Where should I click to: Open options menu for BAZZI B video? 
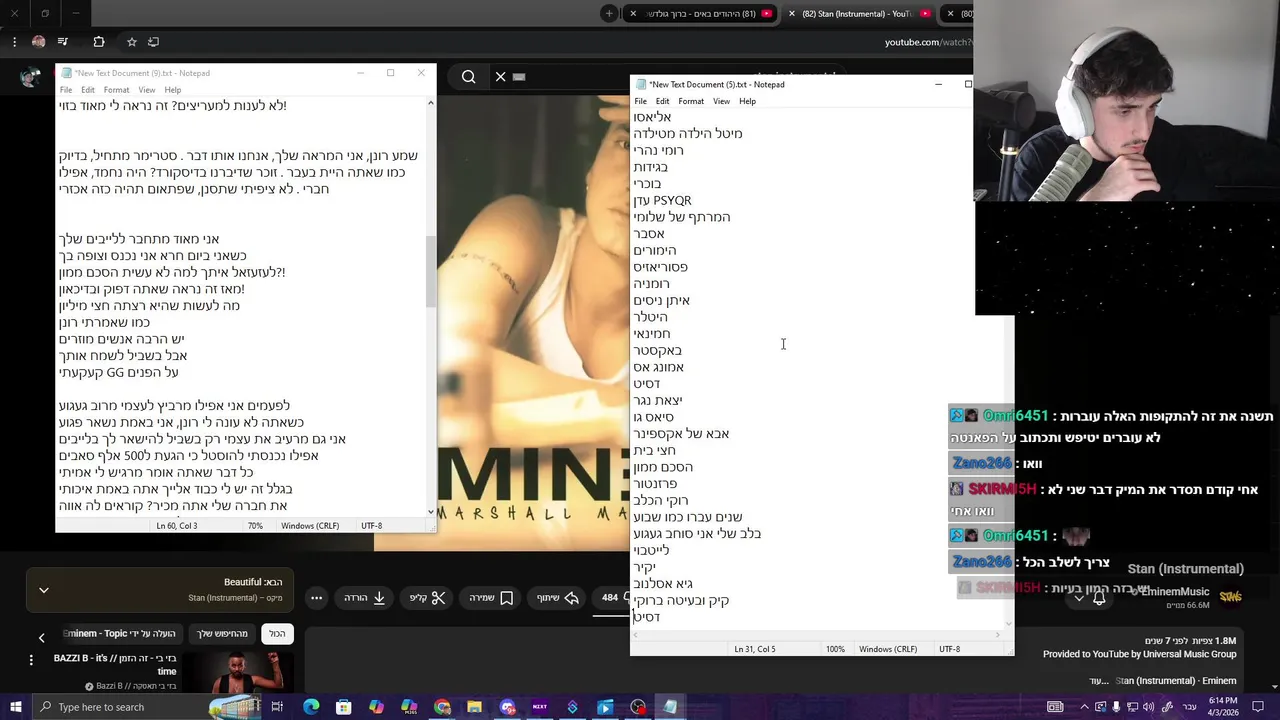tap(31, 660)
